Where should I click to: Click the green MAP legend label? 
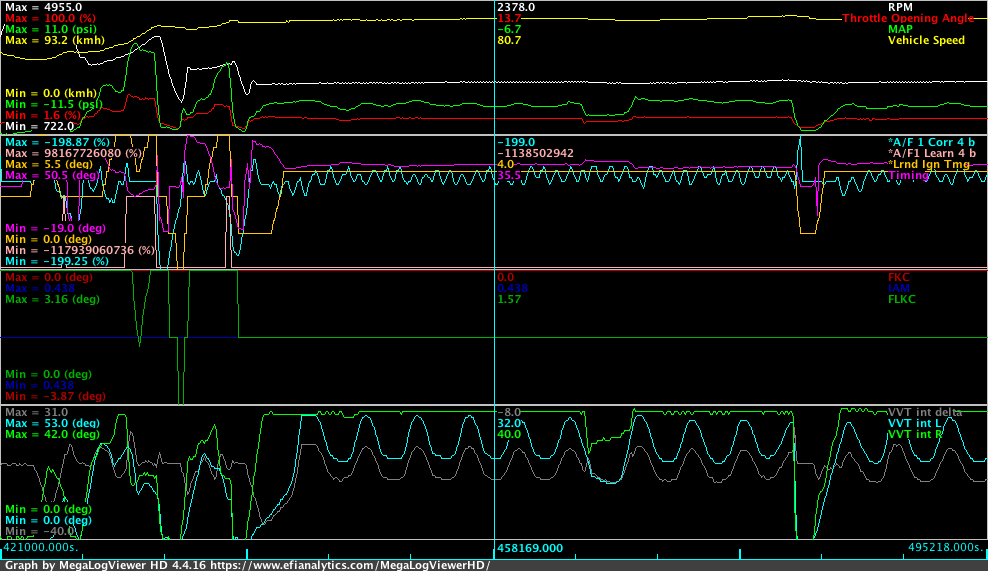pyautogui.click(x=900, y=29)
